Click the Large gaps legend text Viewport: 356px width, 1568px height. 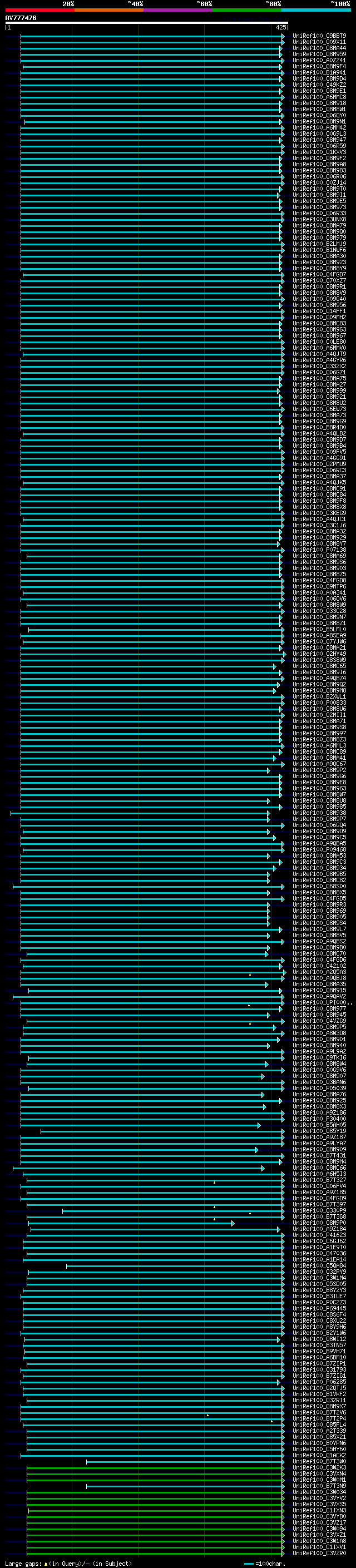tap(68, 1563)
